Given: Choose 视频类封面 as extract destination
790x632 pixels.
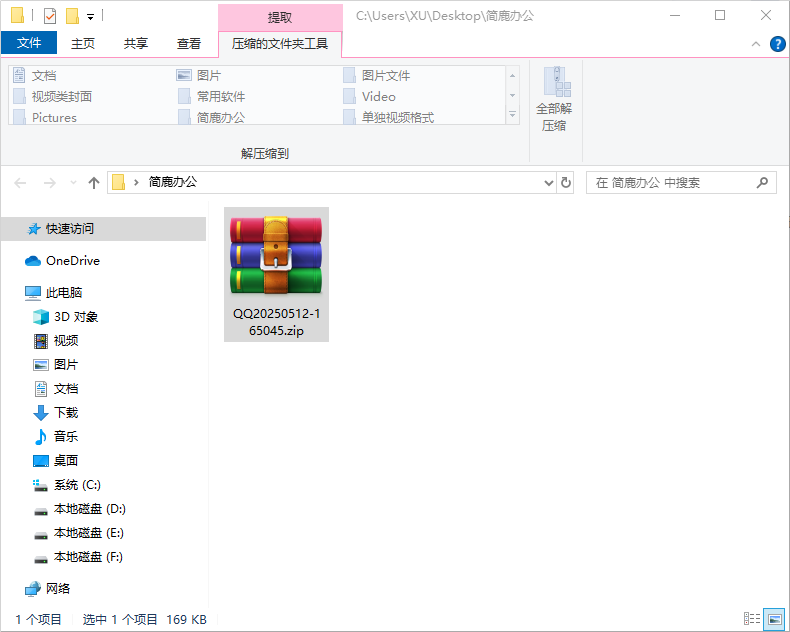Looking at the screenshot, I should click(52, 96).
